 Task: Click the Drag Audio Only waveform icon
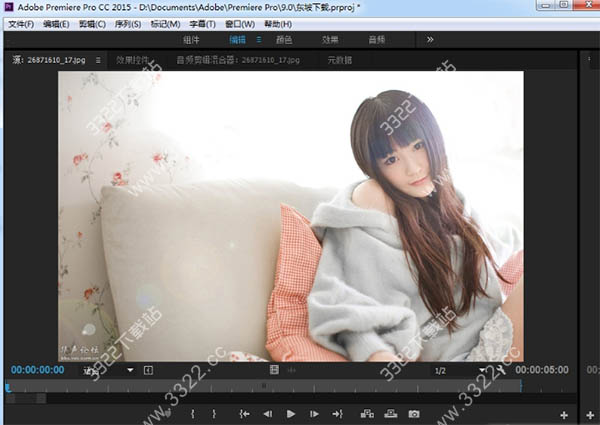click(292, 370)
